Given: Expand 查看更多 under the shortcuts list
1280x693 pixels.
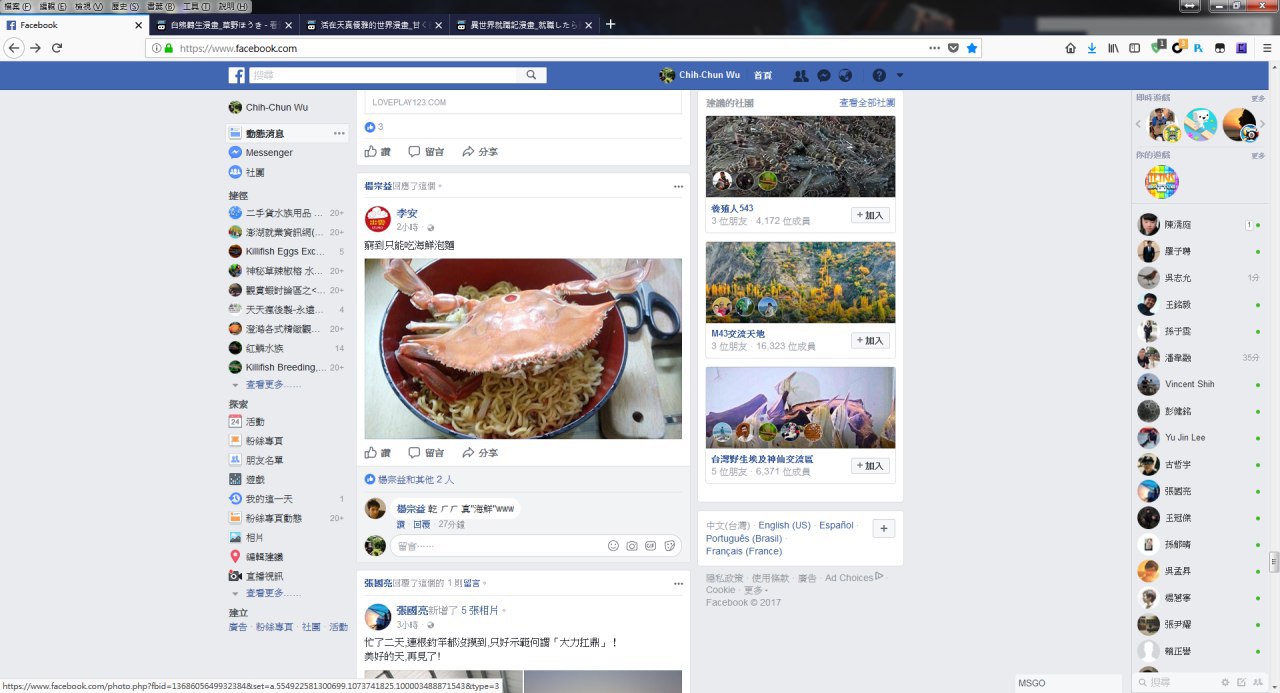Looking at the screenshot, I should point(272,385).
